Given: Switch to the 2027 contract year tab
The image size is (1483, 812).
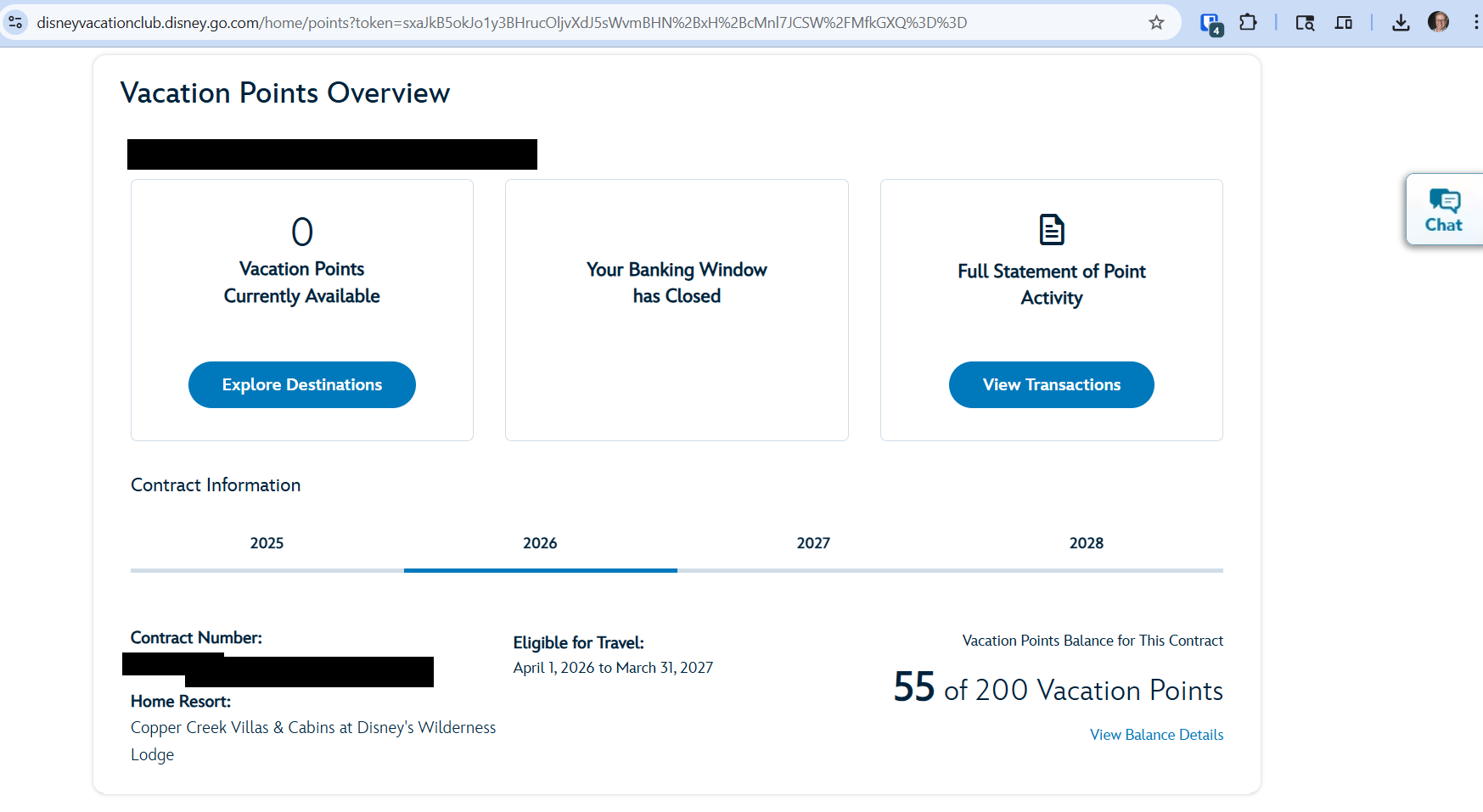Looking at the screenshot, I should [x=813, y=543].
